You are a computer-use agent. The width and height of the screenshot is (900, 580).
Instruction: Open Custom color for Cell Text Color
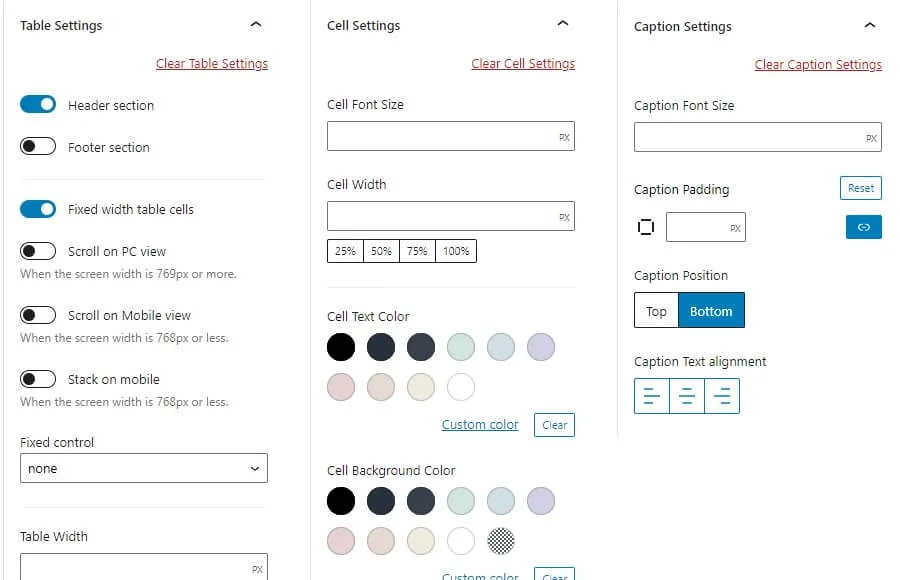(480, 424)
